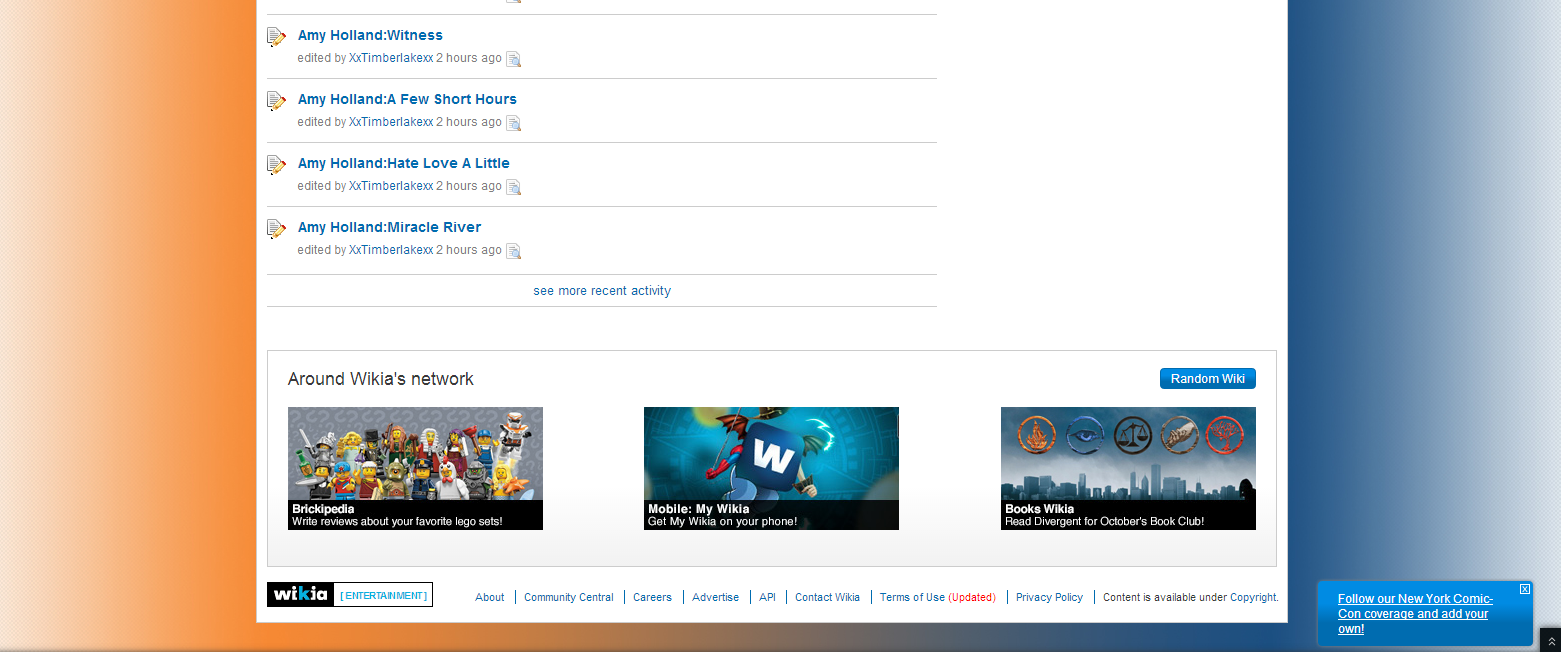
Task: Click edit icon beside Hate Love A Little
Action: pyautogui.click(x=276, y=165)
